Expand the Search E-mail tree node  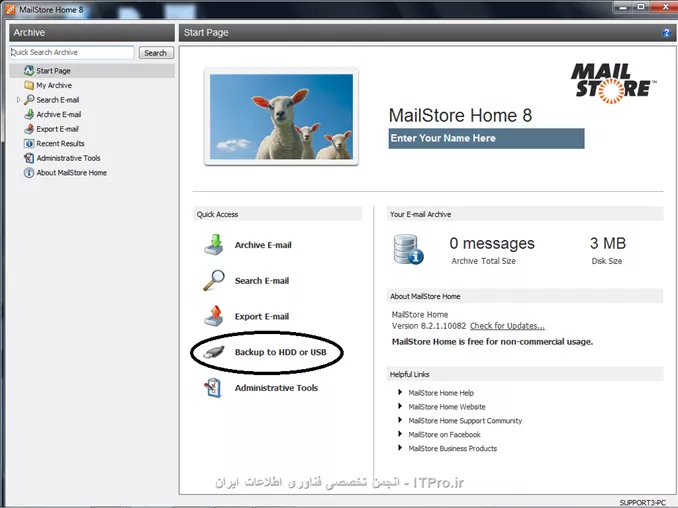(x=18, y=100)
